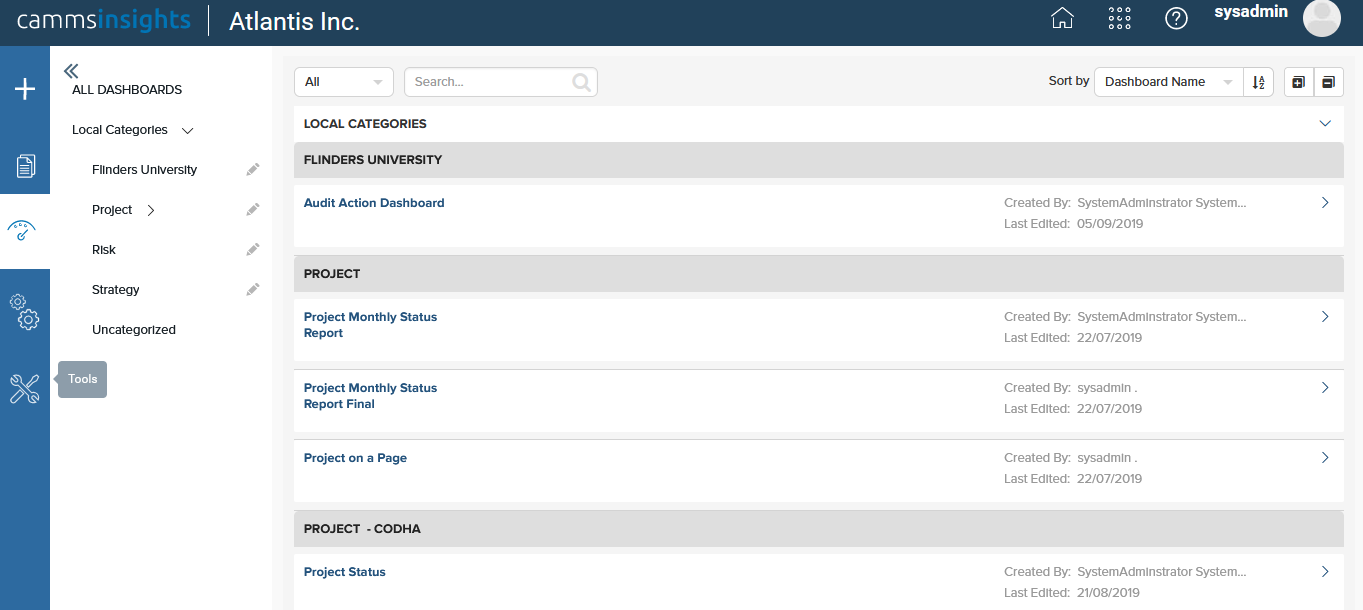Toggle A-Z sort order icon
Image resolution: width=1363 pixels, height=610 pixels.
[1258, 82]
